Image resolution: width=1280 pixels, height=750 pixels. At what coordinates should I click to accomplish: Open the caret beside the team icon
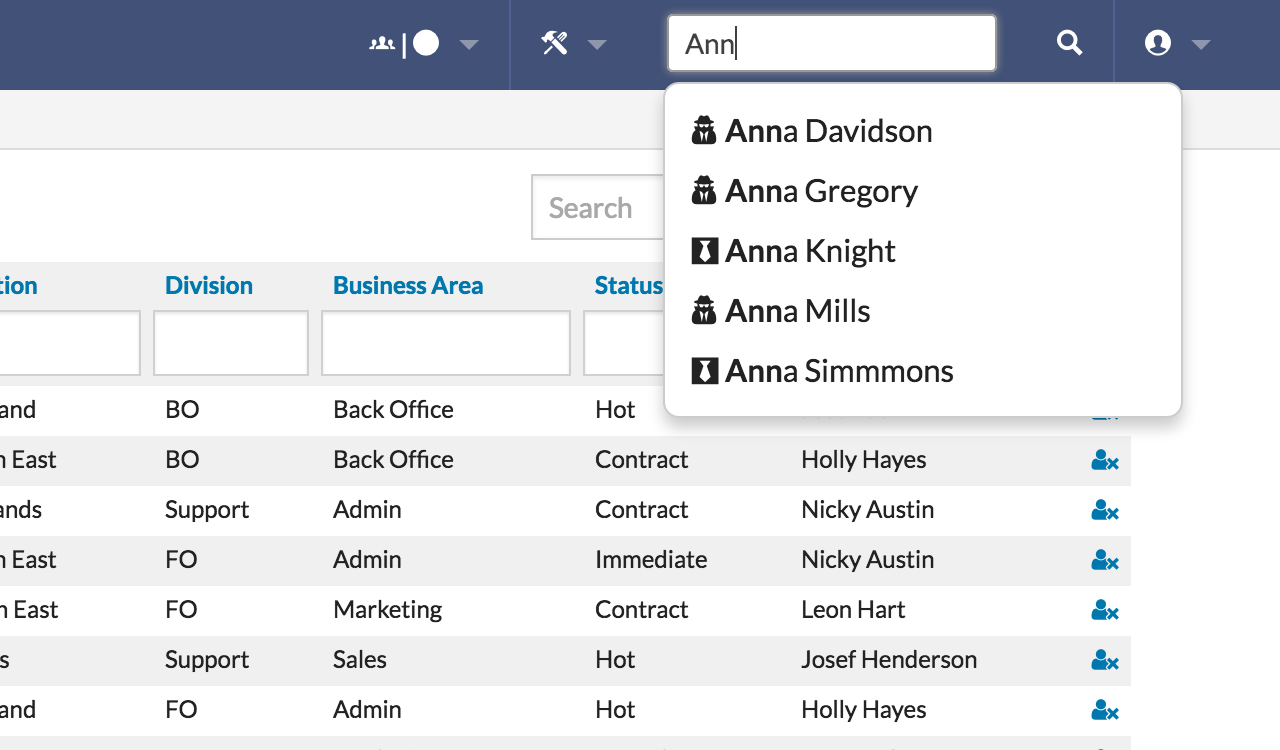point(468,44)
